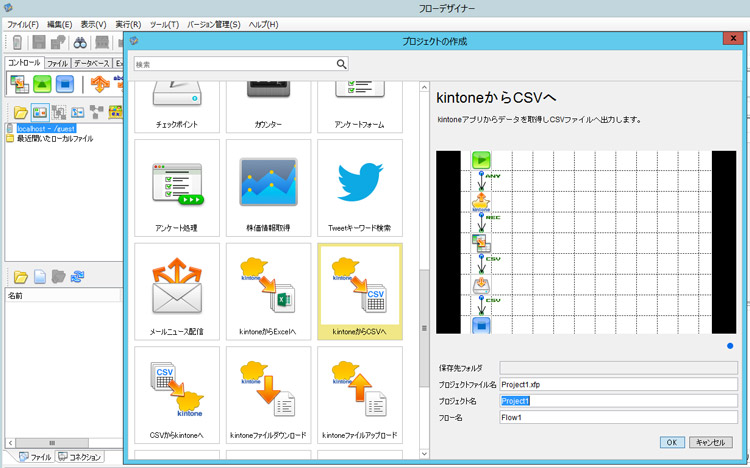
Task: Click the プロジェクト名 field containing Project1
Action: pos(618,401)
